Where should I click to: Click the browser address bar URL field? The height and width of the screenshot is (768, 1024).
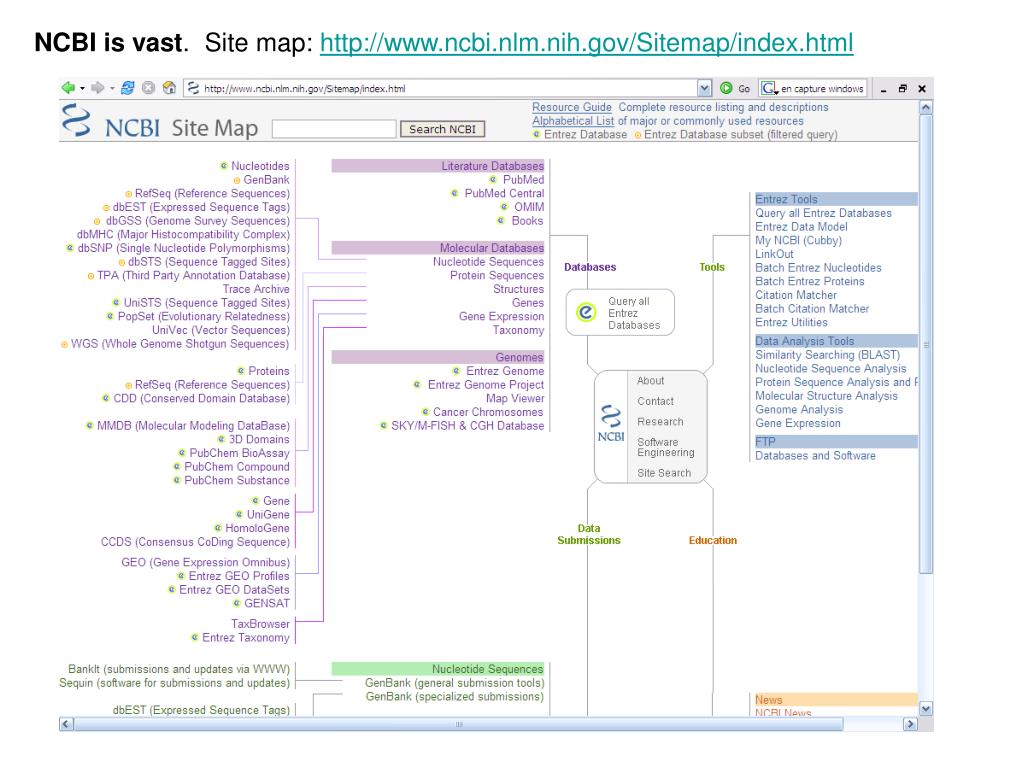click(x=449, y=88)
